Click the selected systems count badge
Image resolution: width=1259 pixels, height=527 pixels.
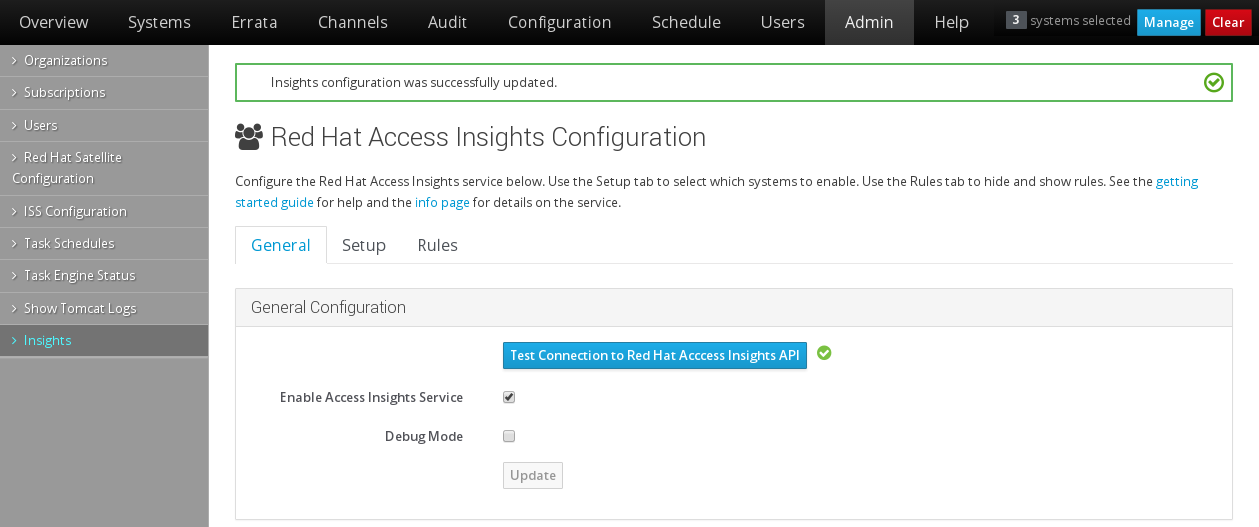[x=1016, y=20]
